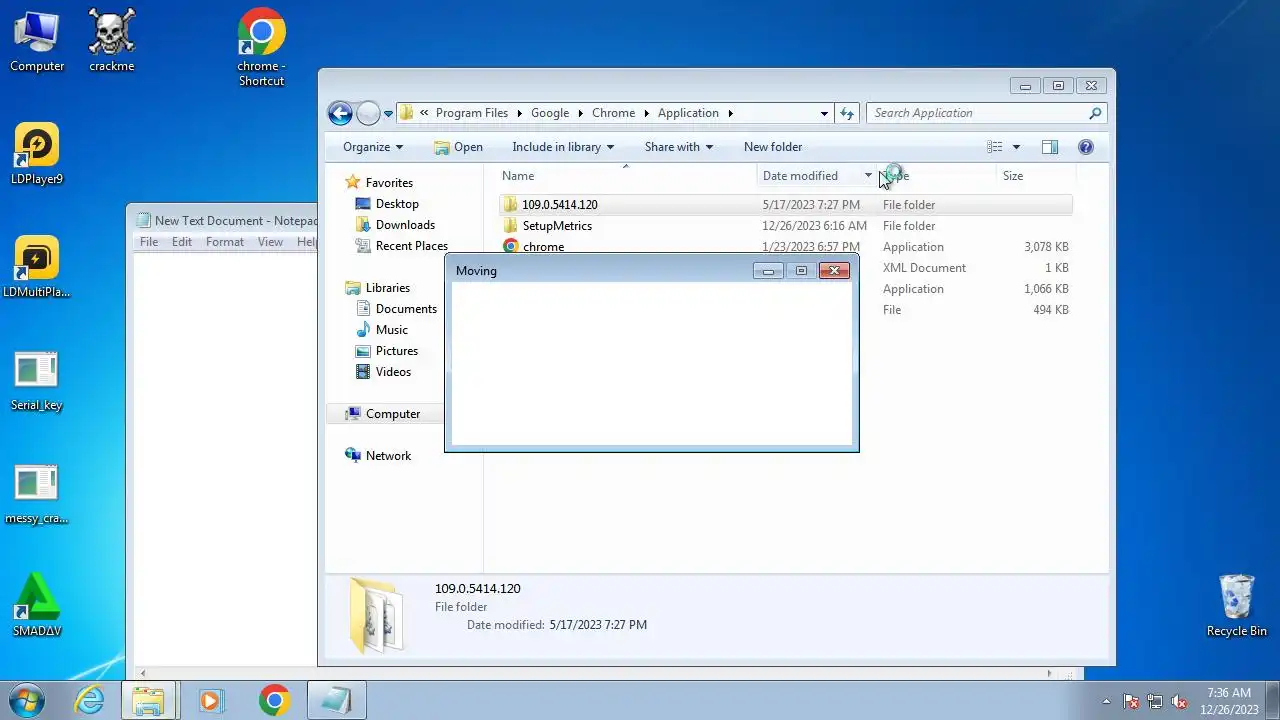1280x720 pixels.
Task: Click the Recycle Bin desktop icon
Action: point(1237,605)
